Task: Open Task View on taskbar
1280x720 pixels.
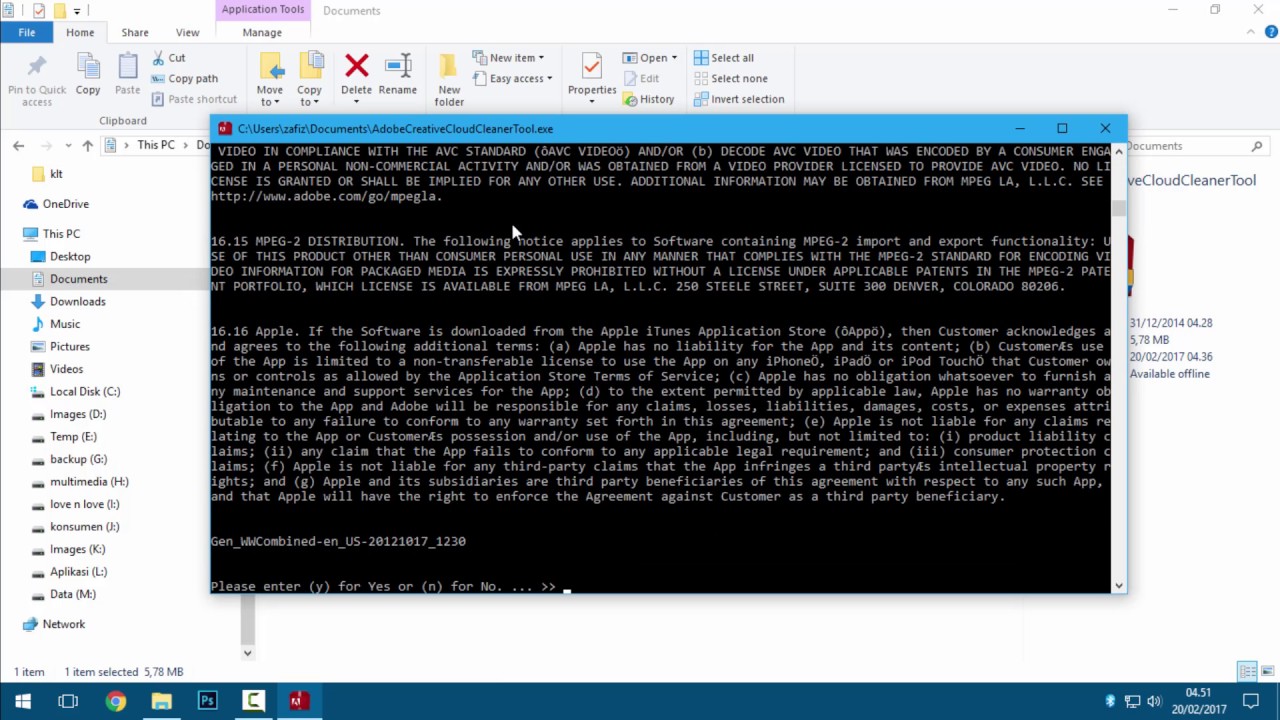Action: click(68, 701)
